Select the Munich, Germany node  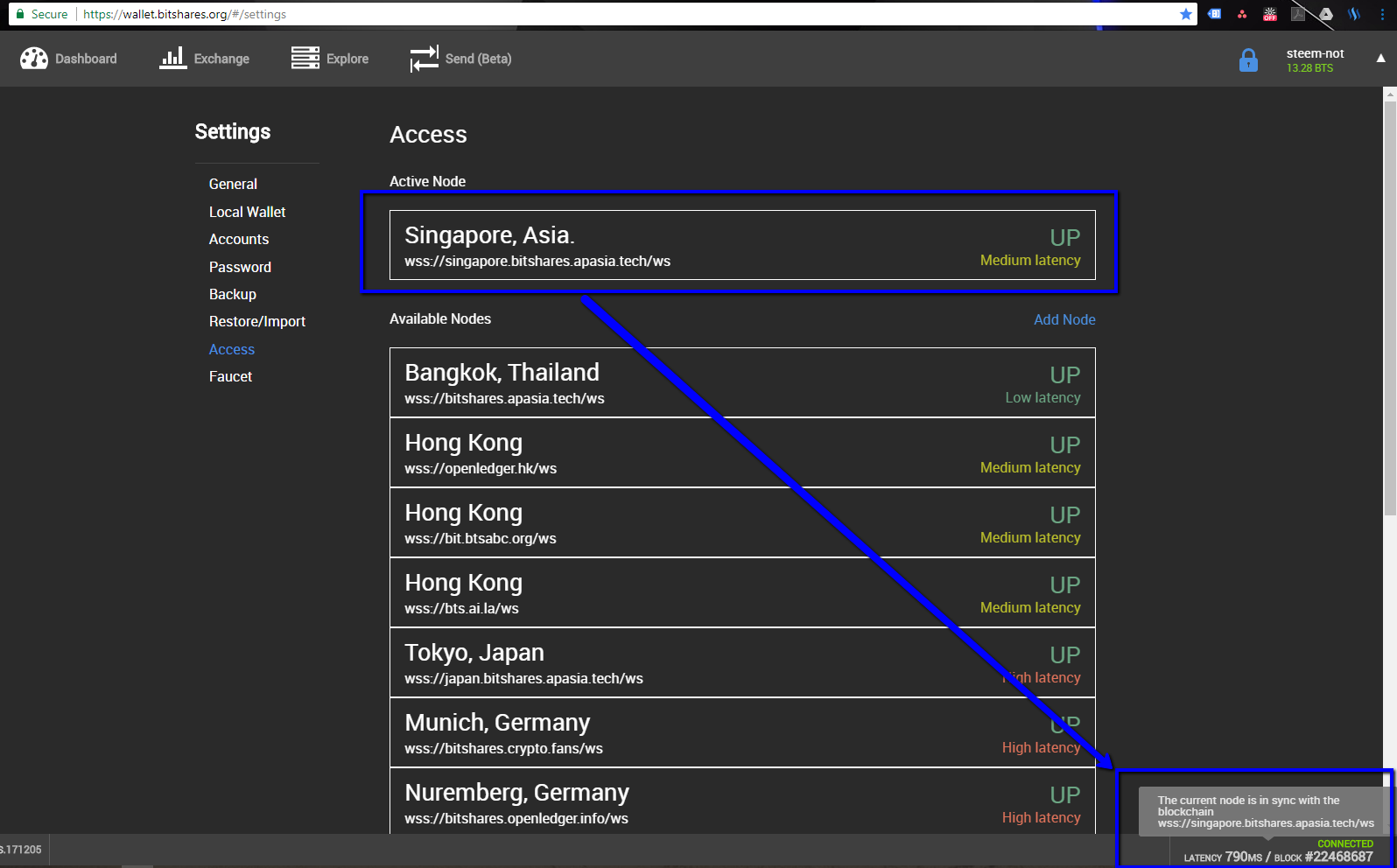click(742, 732)
